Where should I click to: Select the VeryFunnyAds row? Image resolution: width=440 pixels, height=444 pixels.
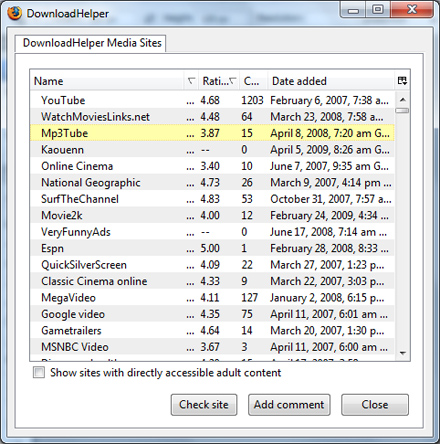pos(212,232)
